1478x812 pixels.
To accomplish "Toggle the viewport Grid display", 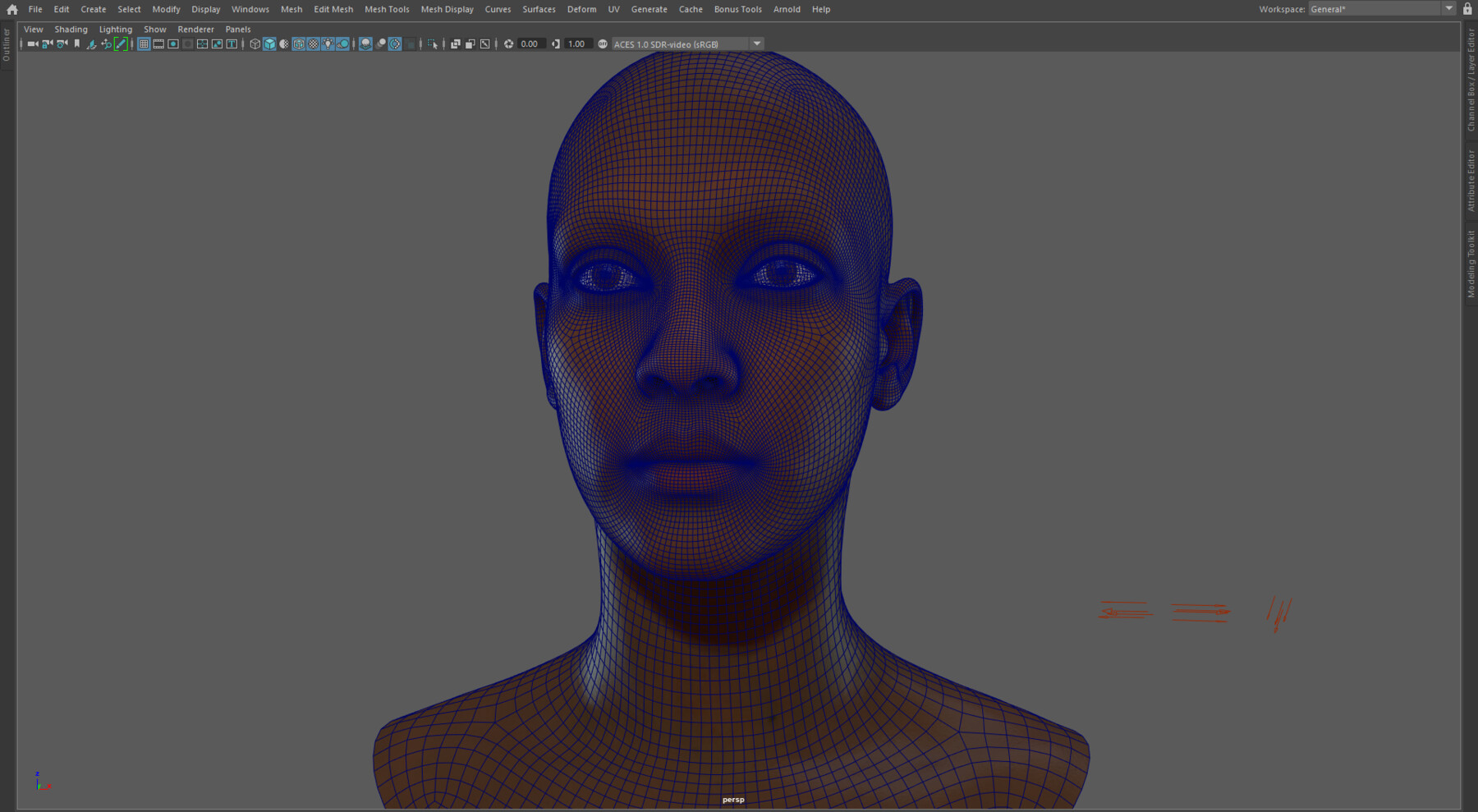I will [x=144, y=44].
